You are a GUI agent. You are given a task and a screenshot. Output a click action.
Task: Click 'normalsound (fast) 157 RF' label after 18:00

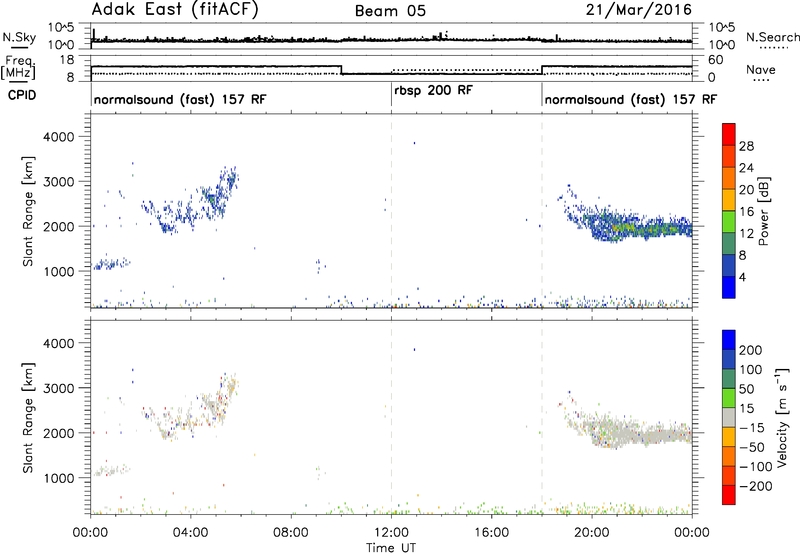[x=631, y=99]
